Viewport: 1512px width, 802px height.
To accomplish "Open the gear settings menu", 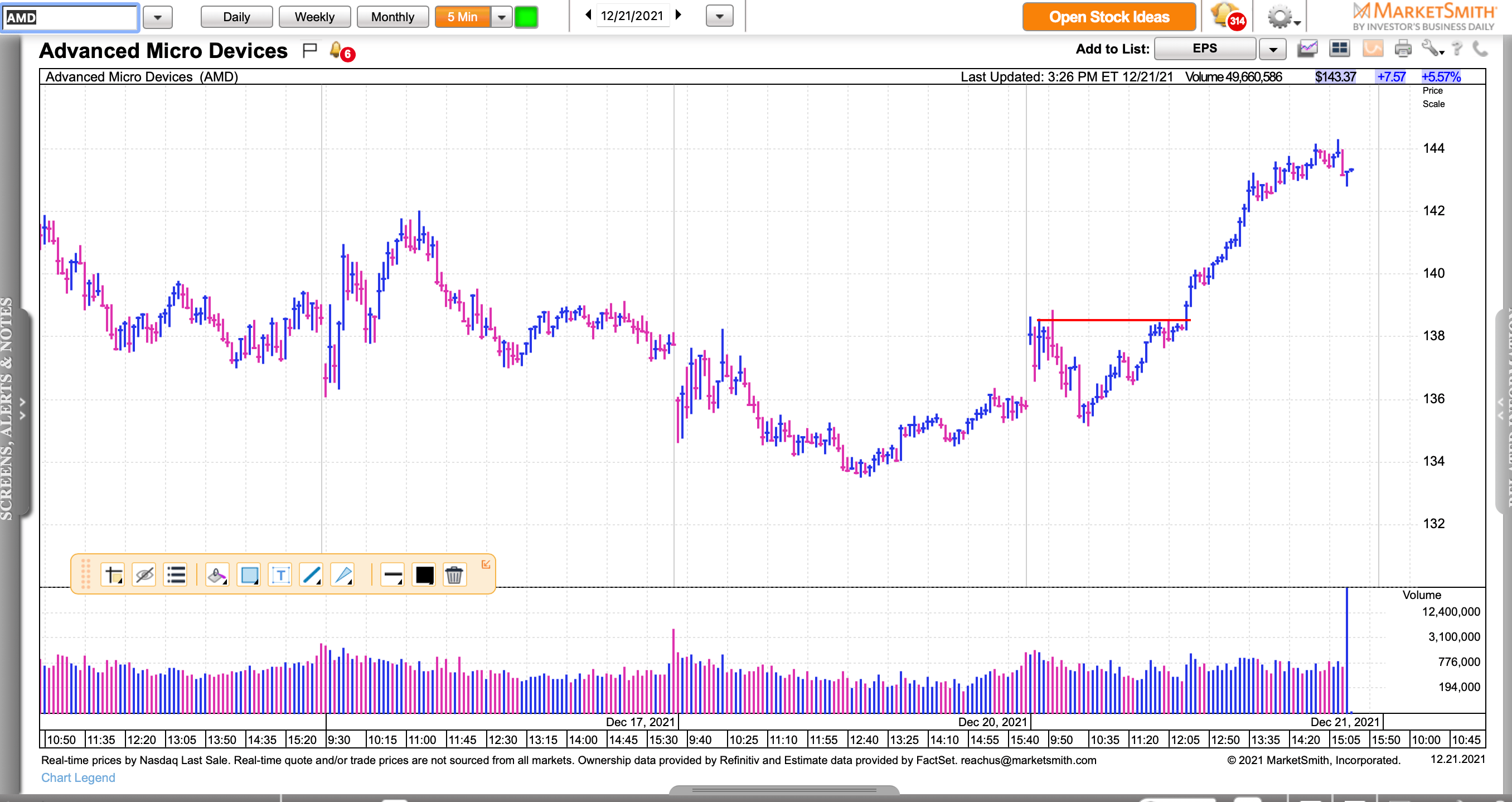I will click(1283, 17).
